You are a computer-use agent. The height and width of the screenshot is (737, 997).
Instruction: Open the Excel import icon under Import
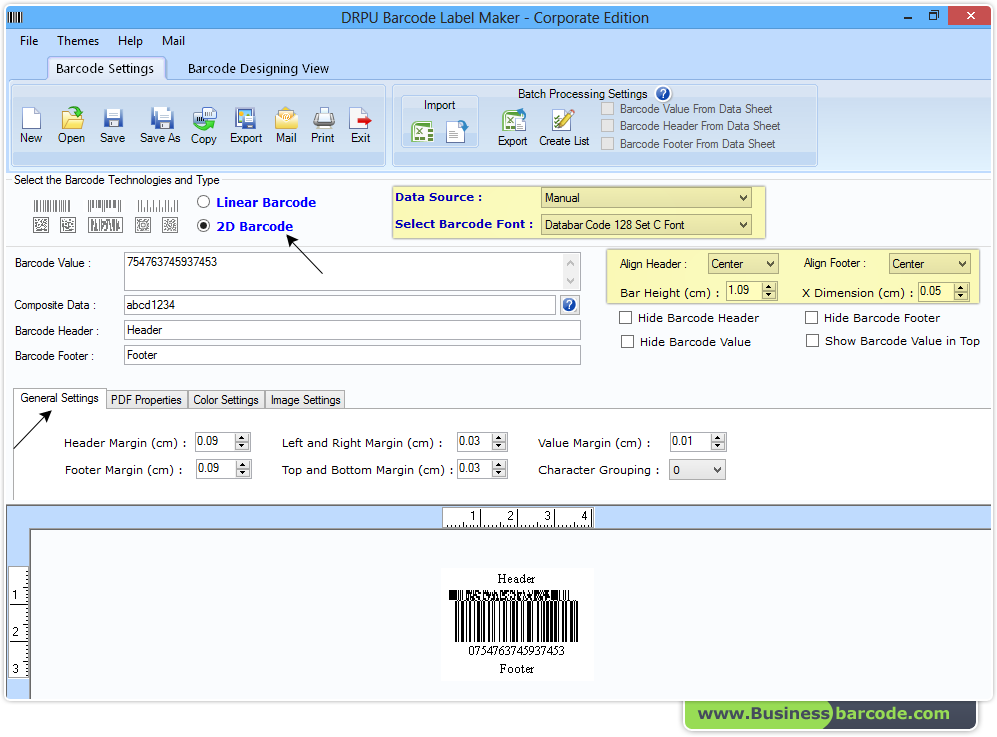click(422, 131)
